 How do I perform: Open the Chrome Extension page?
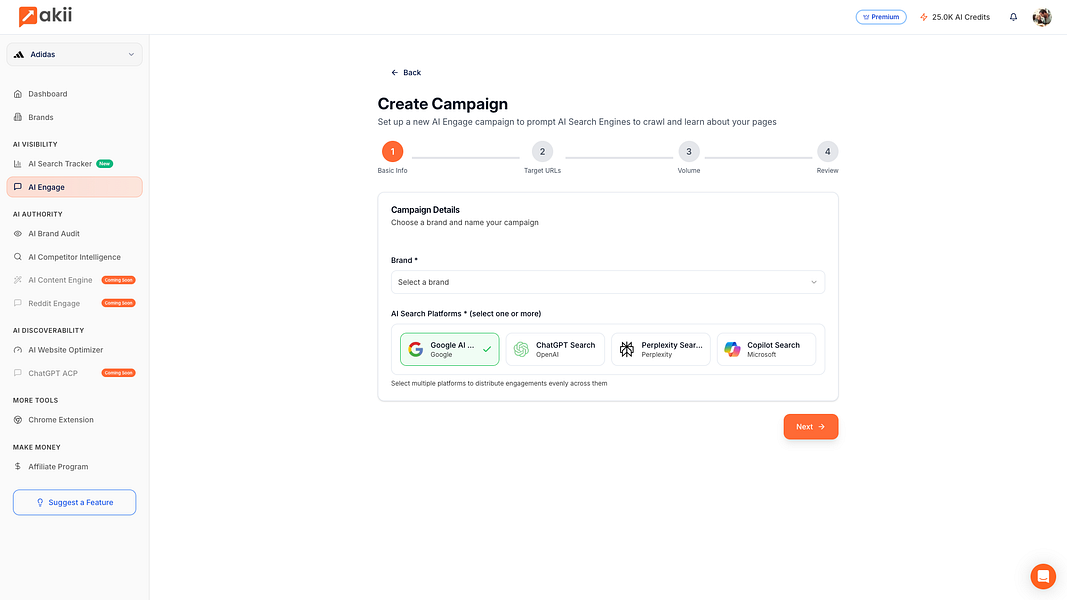[x=59, y=419]
